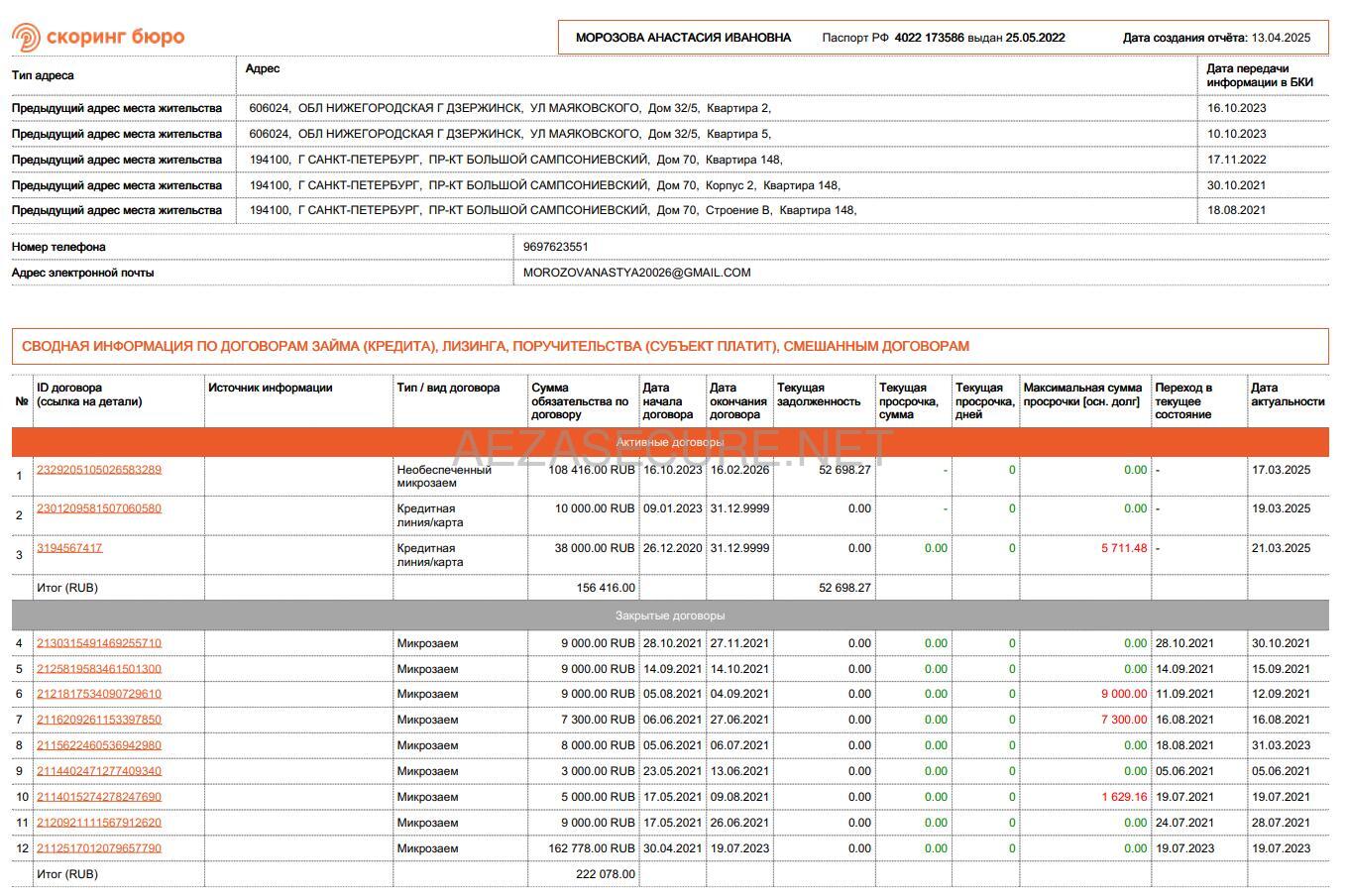The image size is (1347, 896).
Task: Click address with Строение В
Action: pos(553,210)
